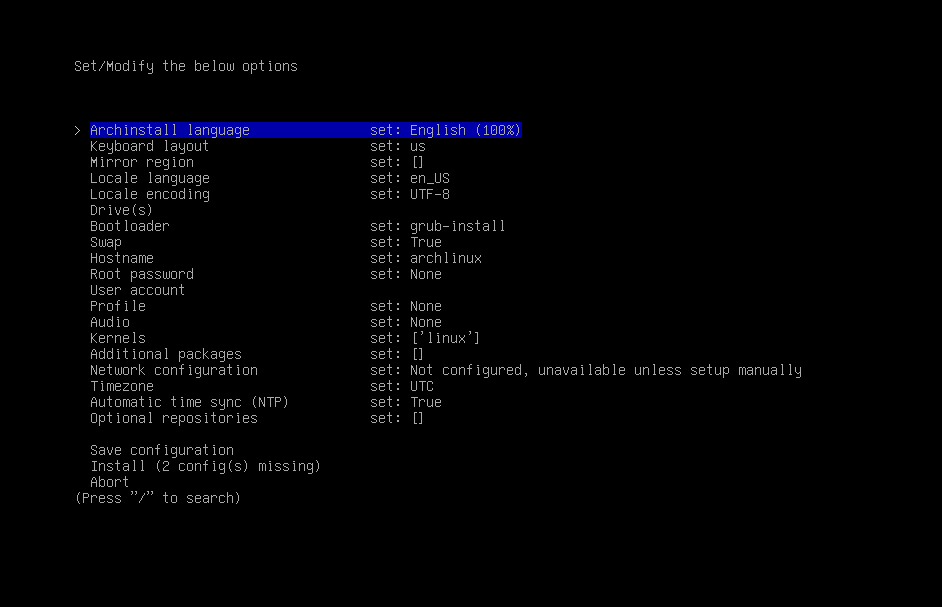
Task: Click Save configuration
Action: pyautogui.click(x=162, y=450)
